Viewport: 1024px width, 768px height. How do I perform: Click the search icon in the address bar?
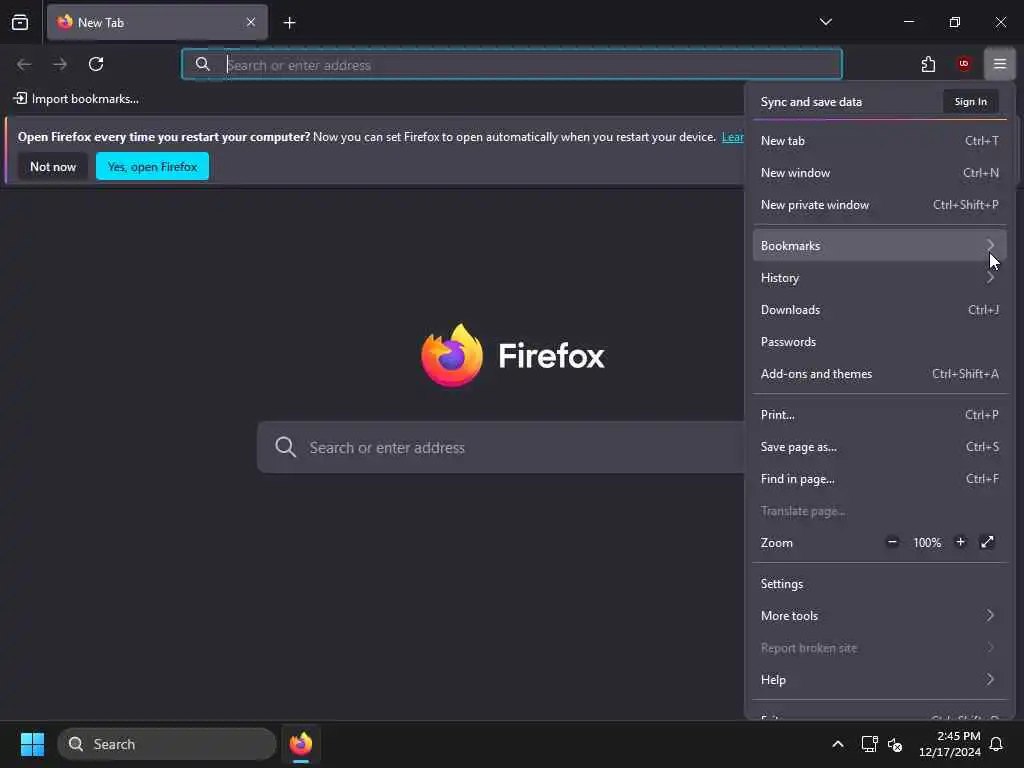202,64
